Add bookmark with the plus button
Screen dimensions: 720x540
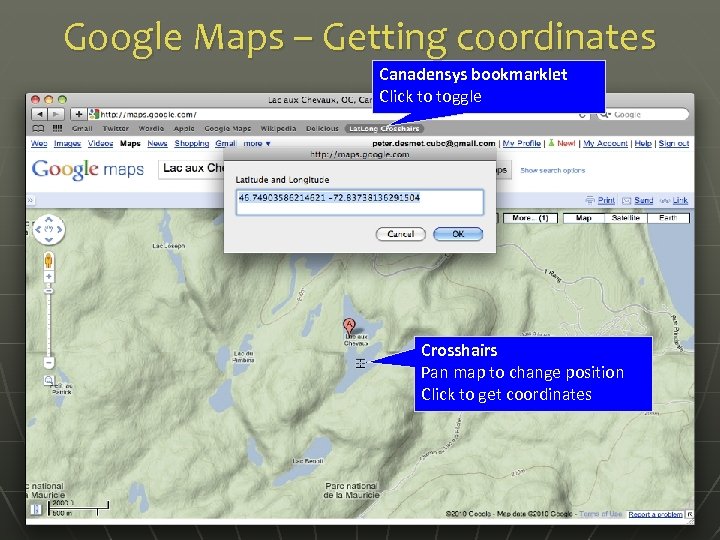click(79, 114)
